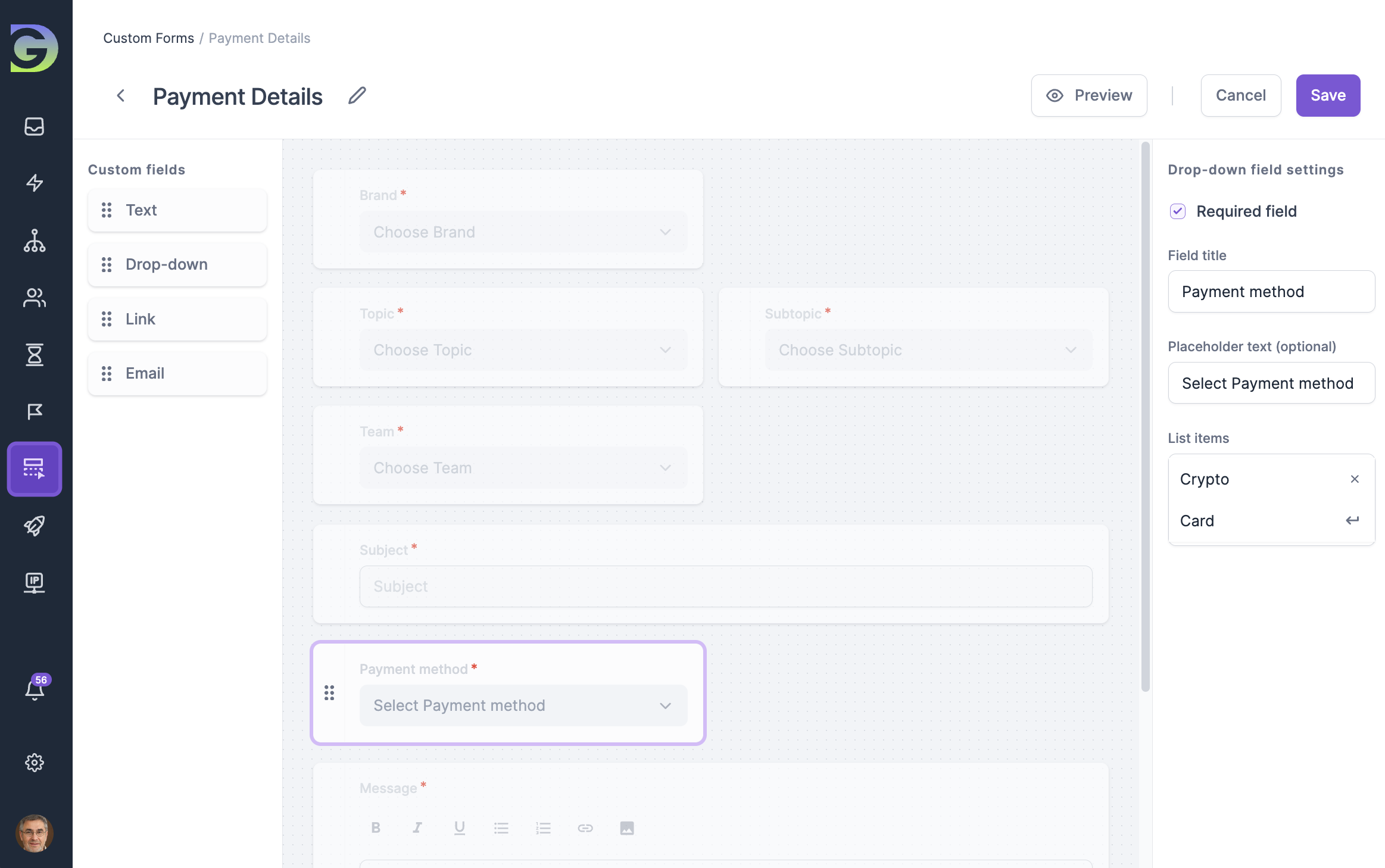This screenshot has width=1385, height=868.
Task: Click the Preview button
Action: 1089,95
